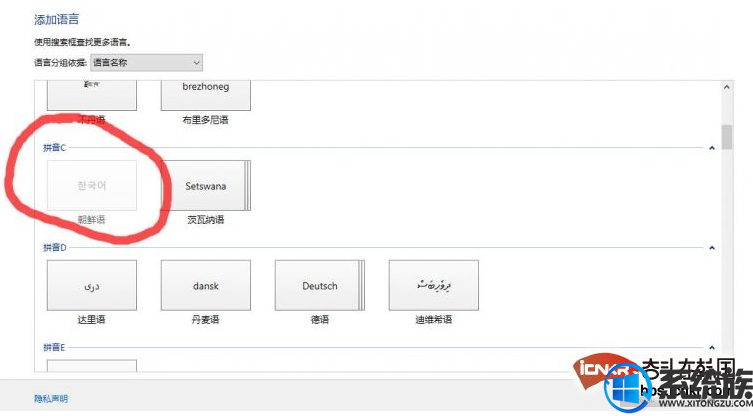Click the 丹麦语 label
The height and width of the screenshot is (416, 753).
(206, 319)
